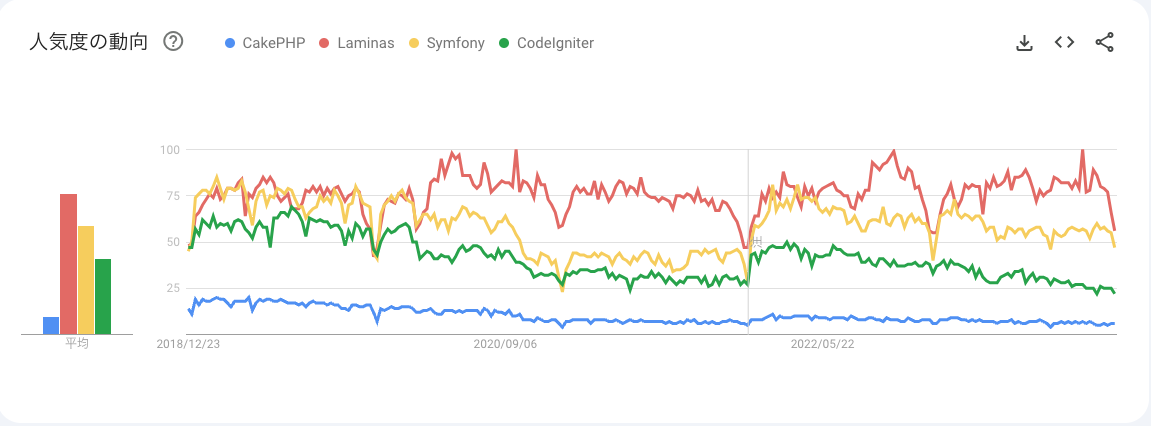Click the green CodeIgniter legend dot

click(505, 43)
